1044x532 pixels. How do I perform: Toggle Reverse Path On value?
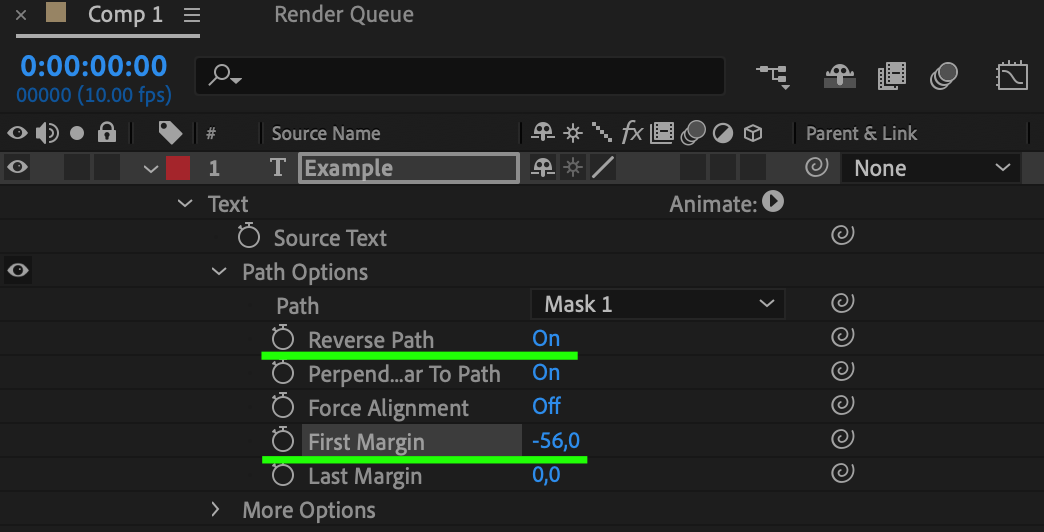click(x=546, y=339)
